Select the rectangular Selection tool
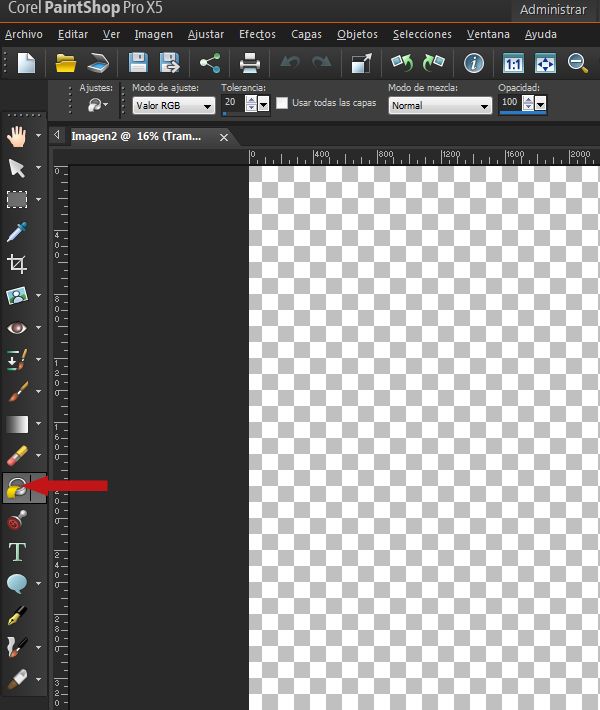The width and height of the screenshot is (600, 710). pyautogui.click(x=17, y=200)
